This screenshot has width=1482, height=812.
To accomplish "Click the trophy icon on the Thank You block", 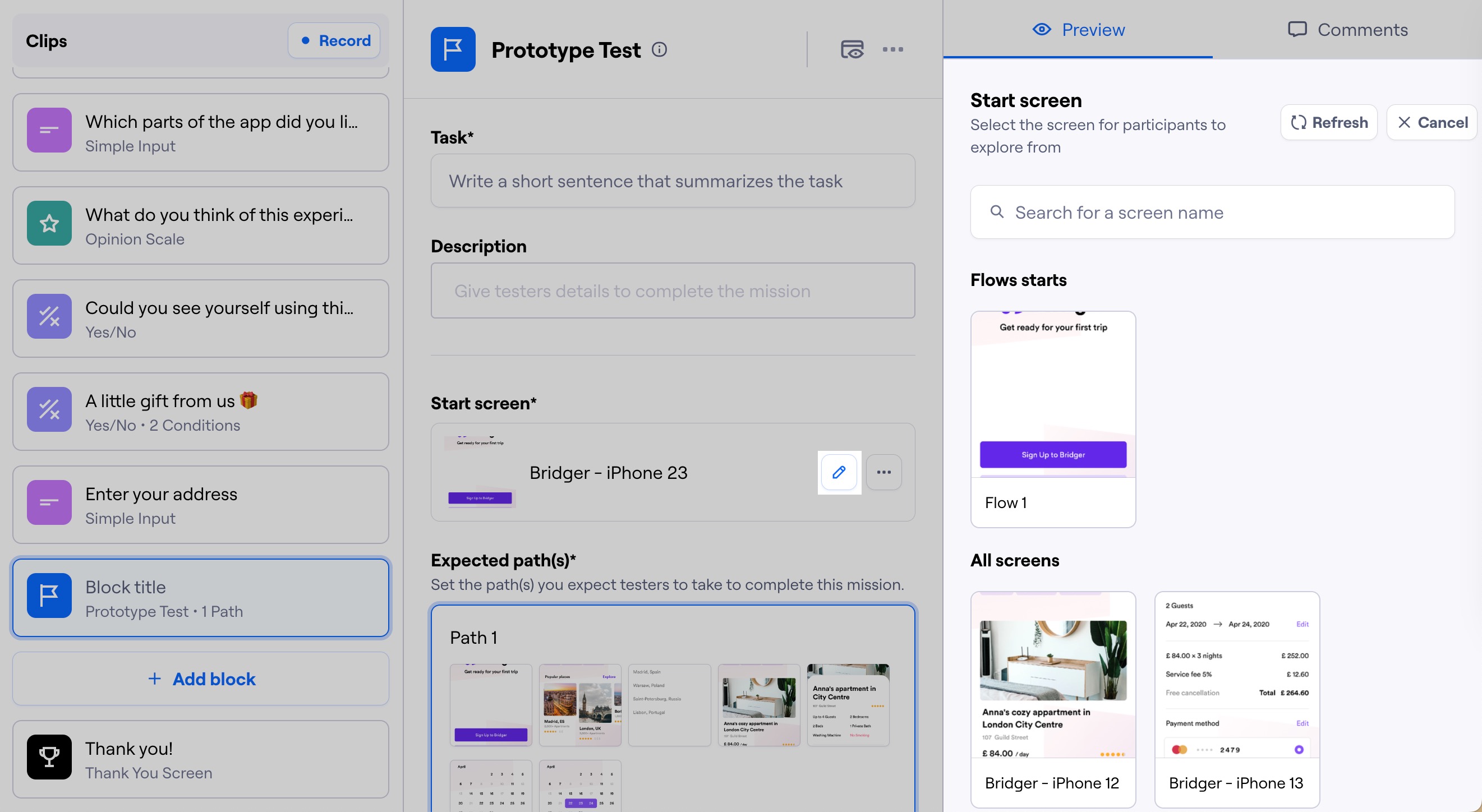I will (49, 758).
